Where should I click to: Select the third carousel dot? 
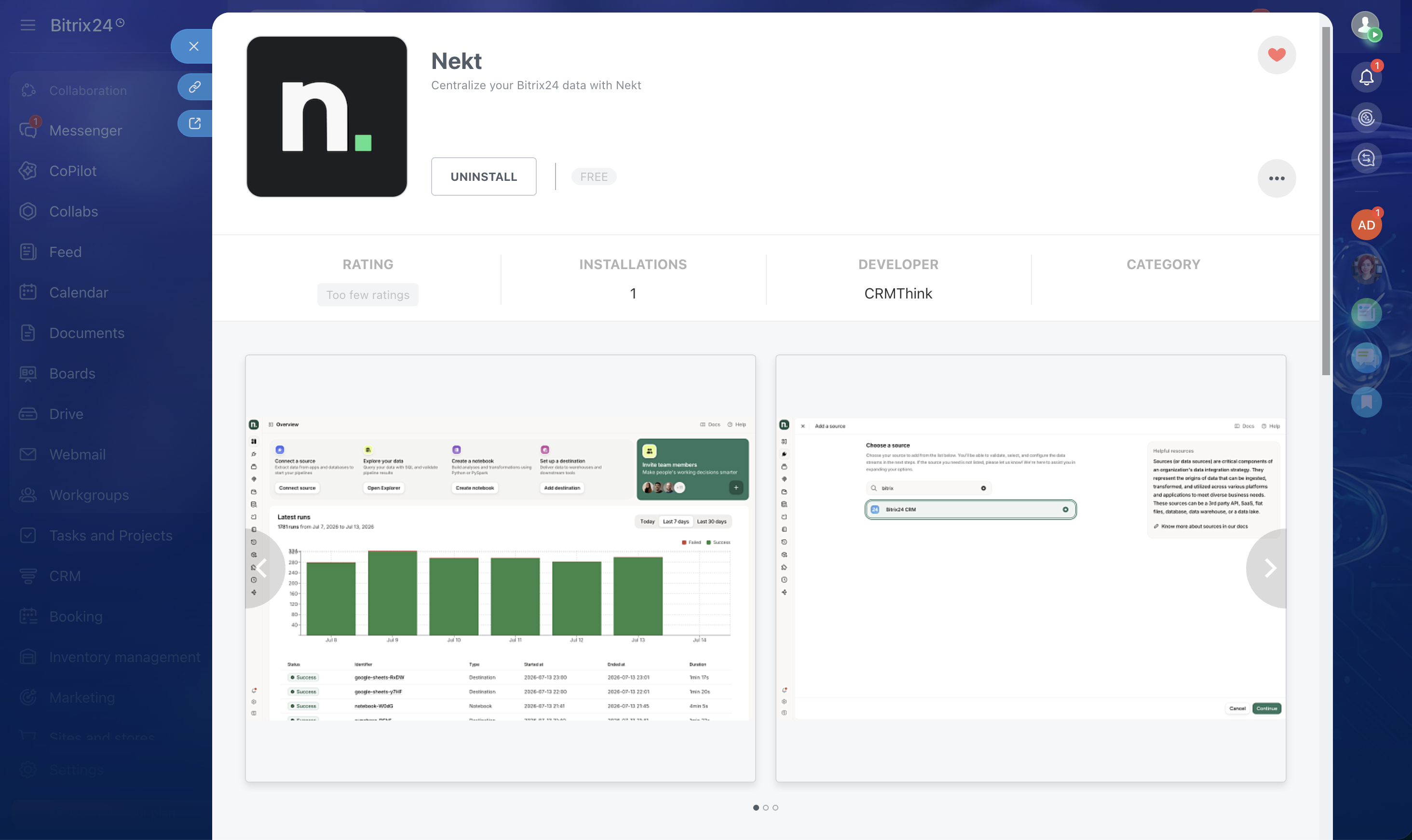pyautogui.click(x=775, y=808)
